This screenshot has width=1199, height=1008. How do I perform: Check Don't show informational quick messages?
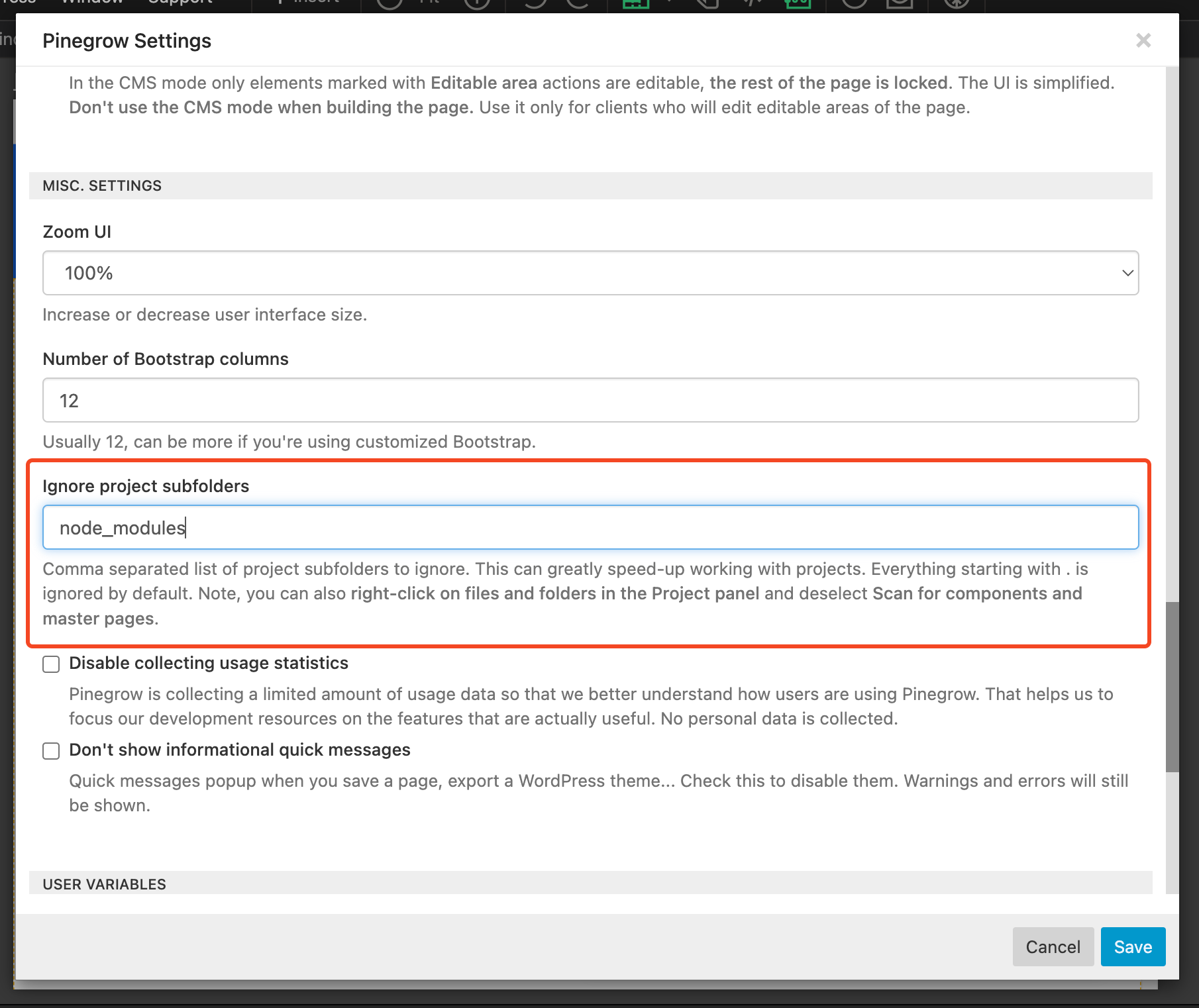coord(51,750)
